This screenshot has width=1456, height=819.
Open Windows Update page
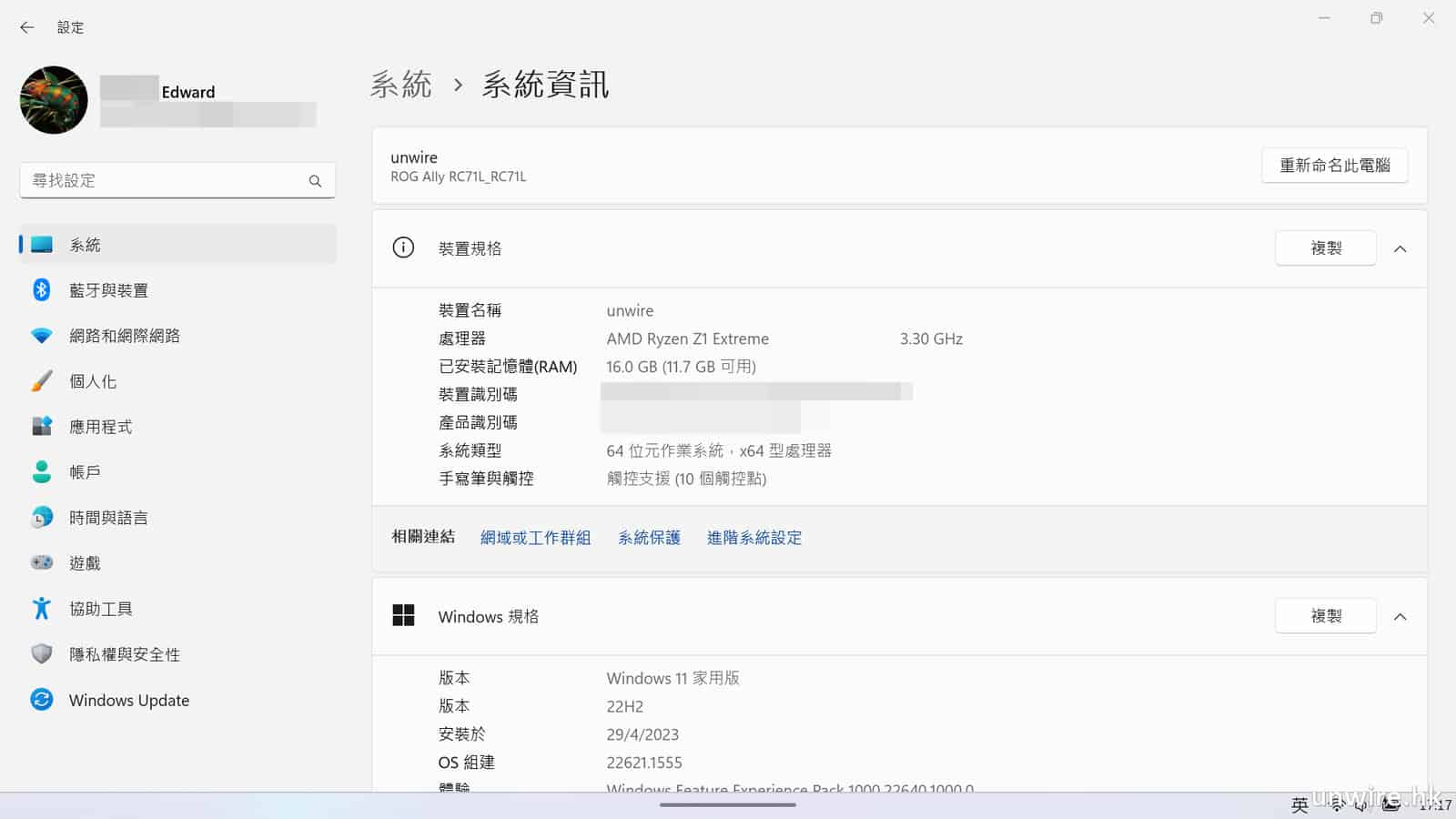(128, 700)
